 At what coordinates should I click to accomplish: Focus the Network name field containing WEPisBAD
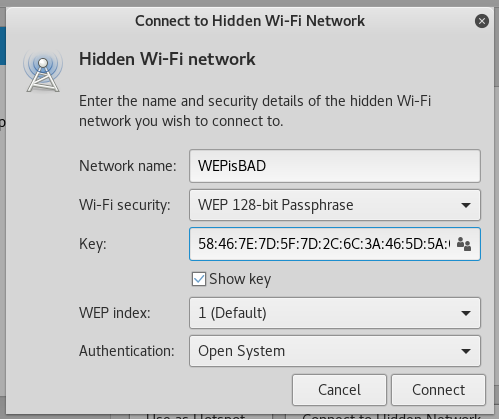pyautogui.click(x=335, y=166)
